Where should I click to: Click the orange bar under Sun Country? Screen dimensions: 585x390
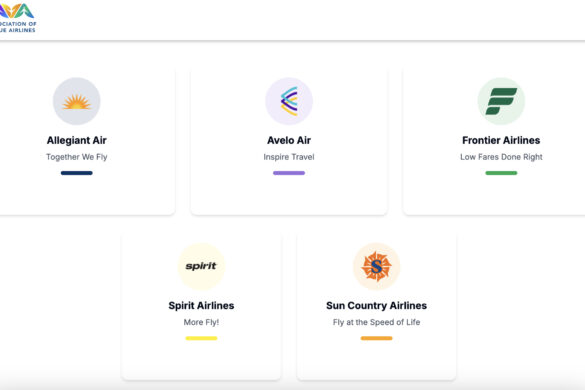tap(376, 338)
